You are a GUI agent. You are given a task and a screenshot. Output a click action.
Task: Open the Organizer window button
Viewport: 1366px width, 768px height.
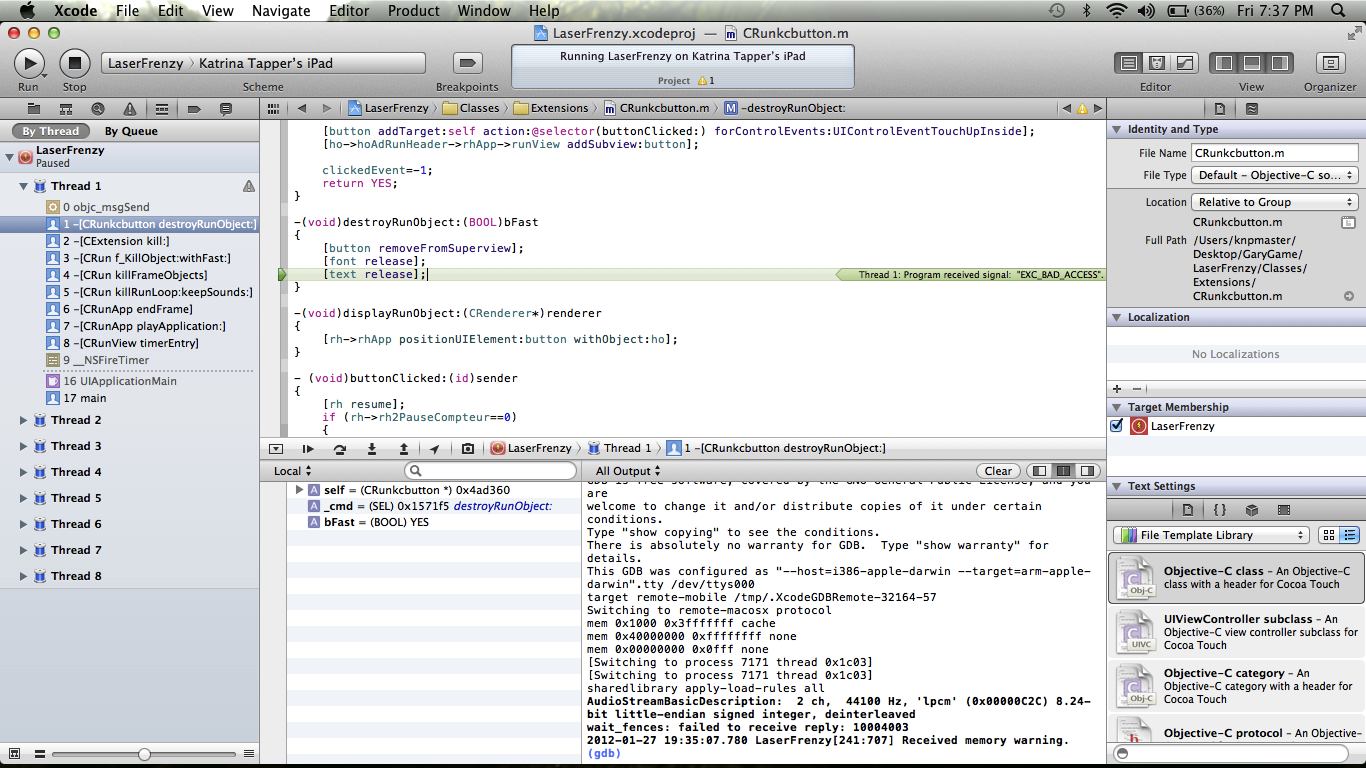click(1330, 63)
